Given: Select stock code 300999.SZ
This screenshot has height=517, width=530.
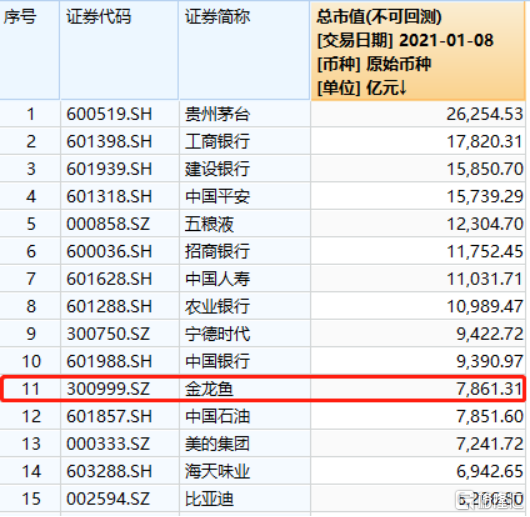Looking at the screenshot, I should (x=109, y=389).
